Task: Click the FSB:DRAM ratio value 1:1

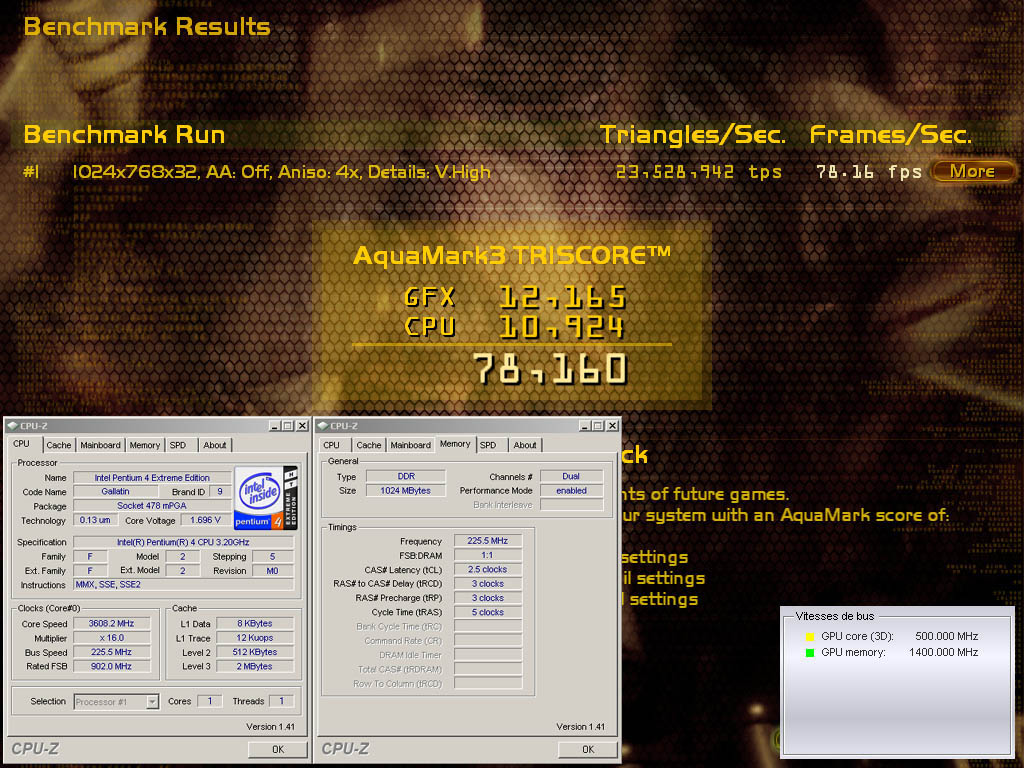Action: [488, 555]
